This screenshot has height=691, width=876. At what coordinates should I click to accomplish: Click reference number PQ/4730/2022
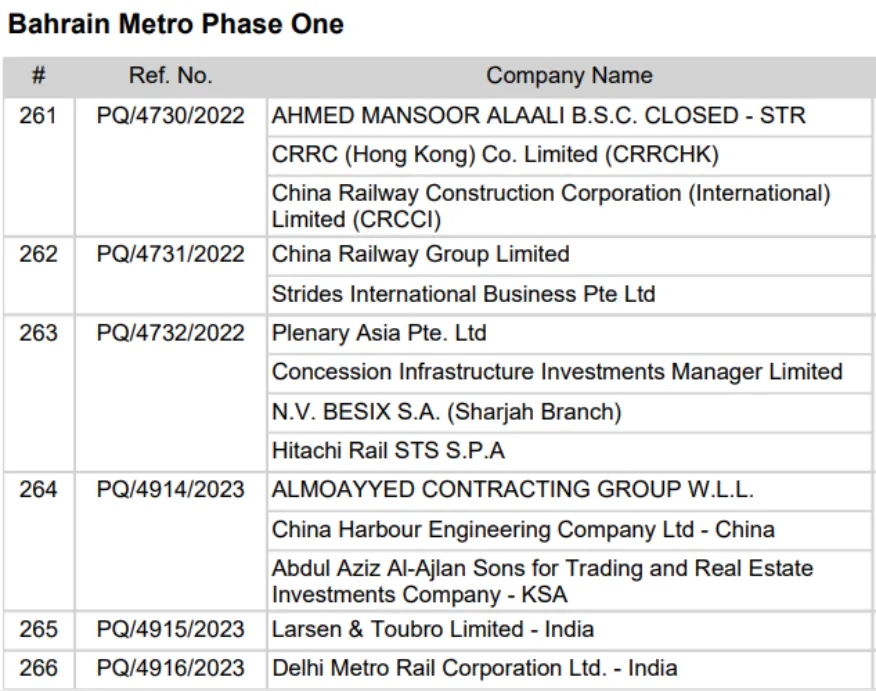pos(170,116)
